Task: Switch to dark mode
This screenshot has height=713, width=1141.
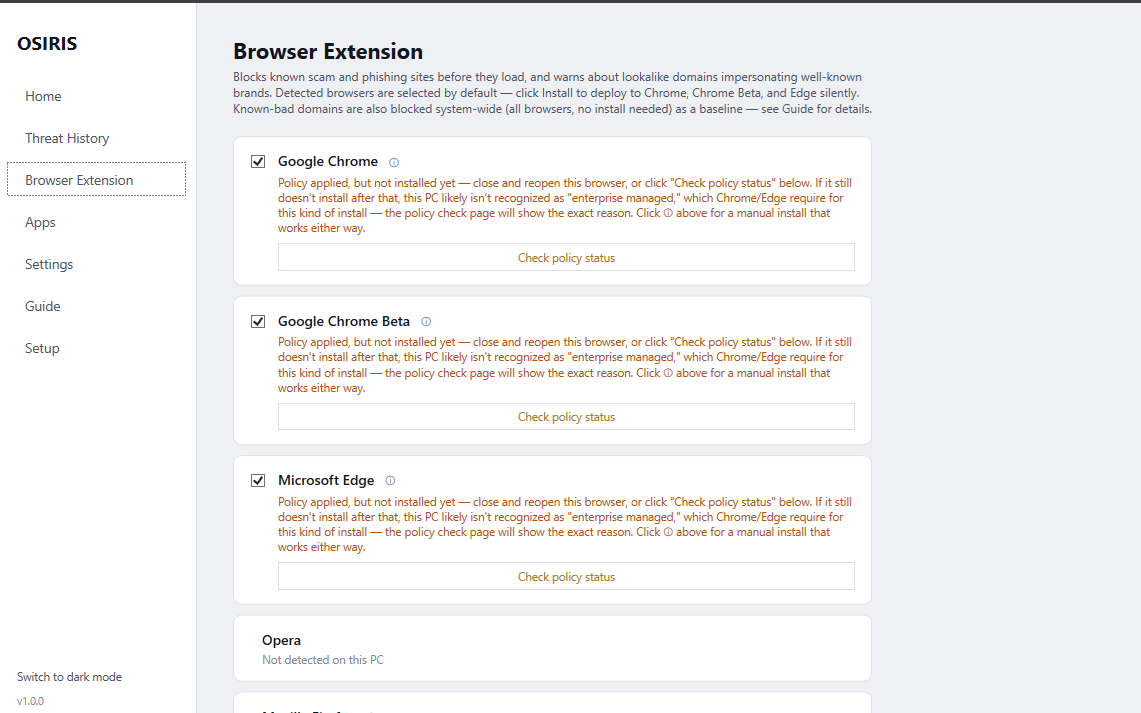Action: (69, 677)
